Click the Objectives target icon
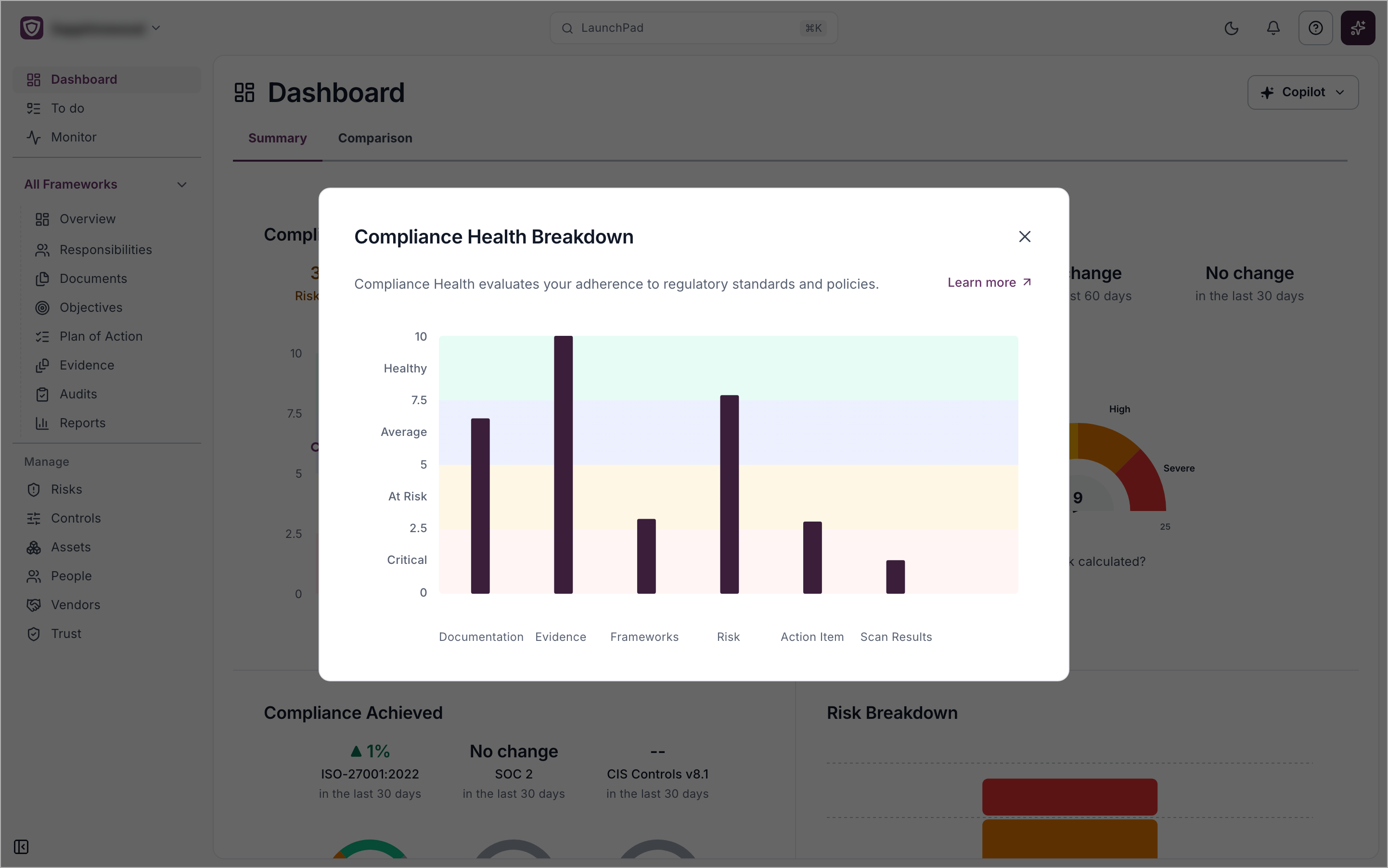The width and height of the screenshot is (1388, 868). tap(42, 308)
